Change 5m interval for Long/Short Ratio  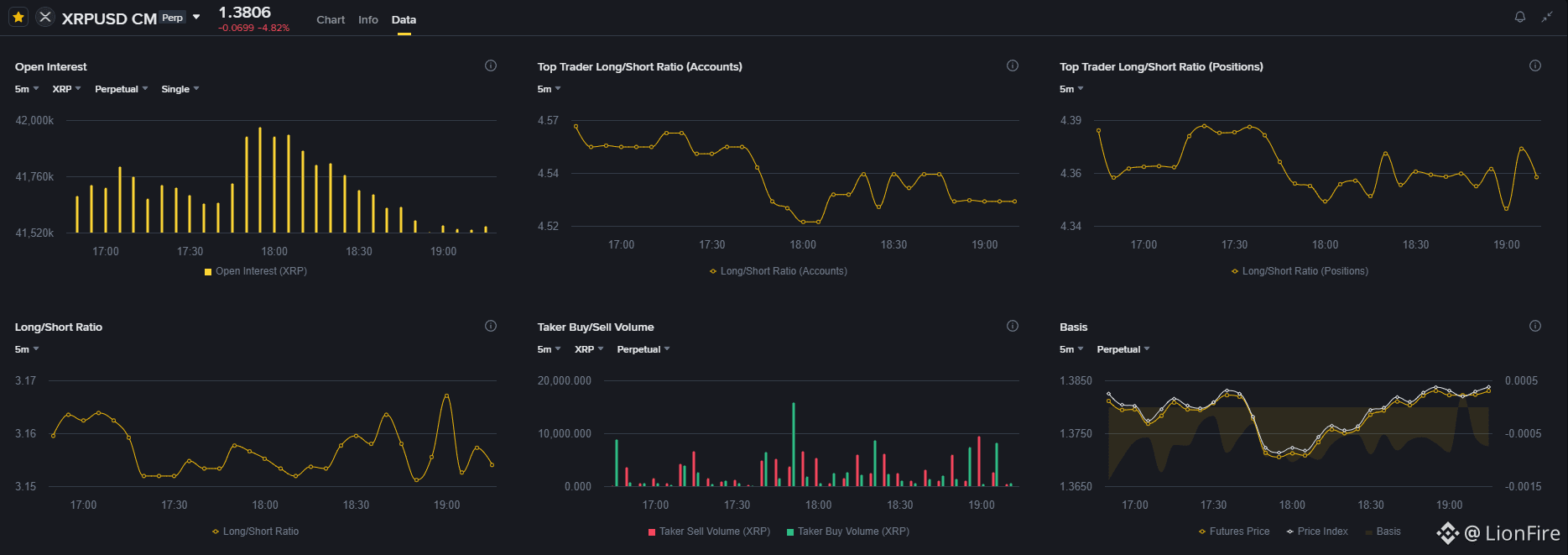pyautogui.click(x=27, y=349)
